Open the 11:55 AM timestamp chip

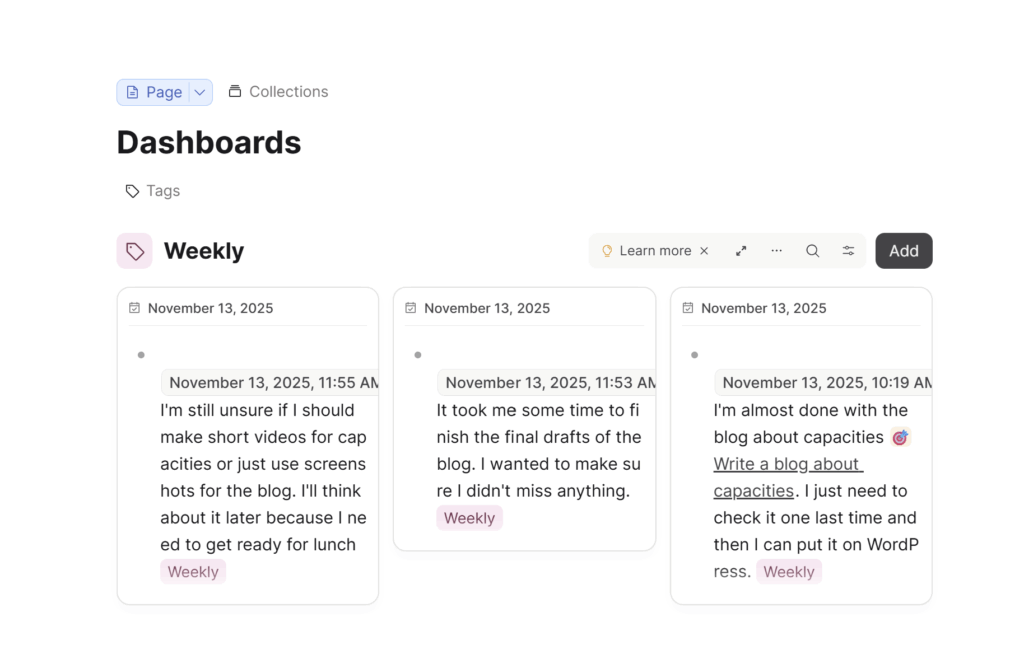point(272,383)
